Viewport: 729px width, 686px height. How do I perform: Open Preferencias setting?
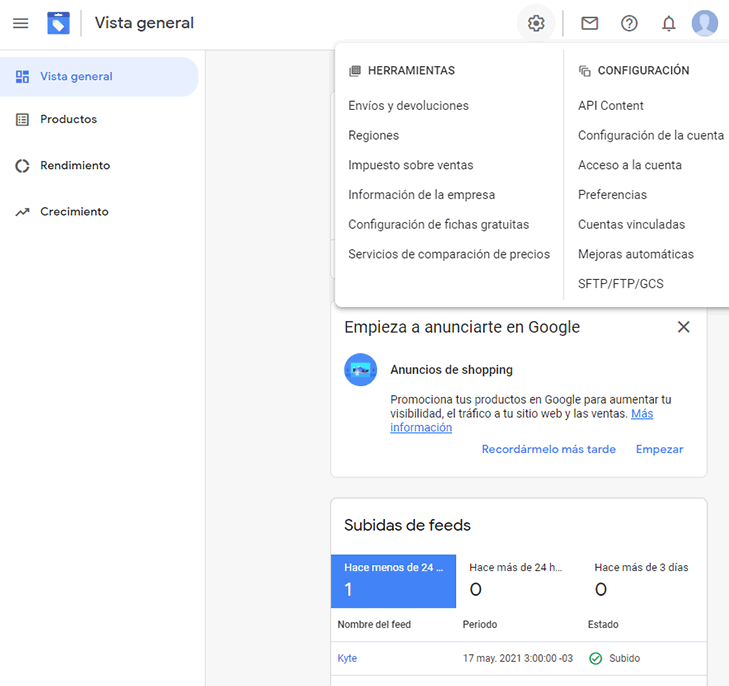click(x=612, y=195)
